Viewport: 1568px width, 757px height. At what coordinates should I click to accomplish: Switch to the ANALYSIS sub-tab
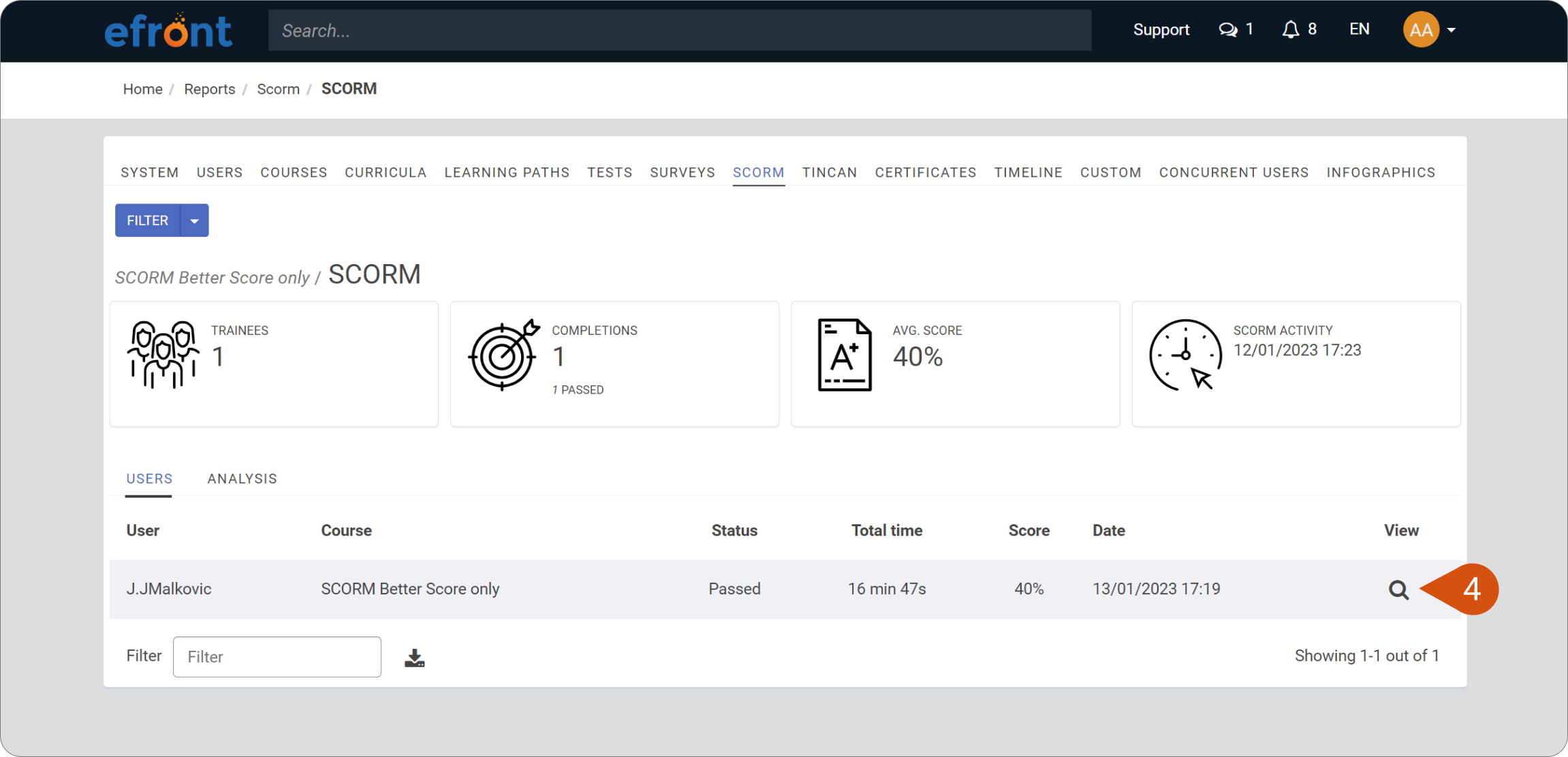(242, 479)
